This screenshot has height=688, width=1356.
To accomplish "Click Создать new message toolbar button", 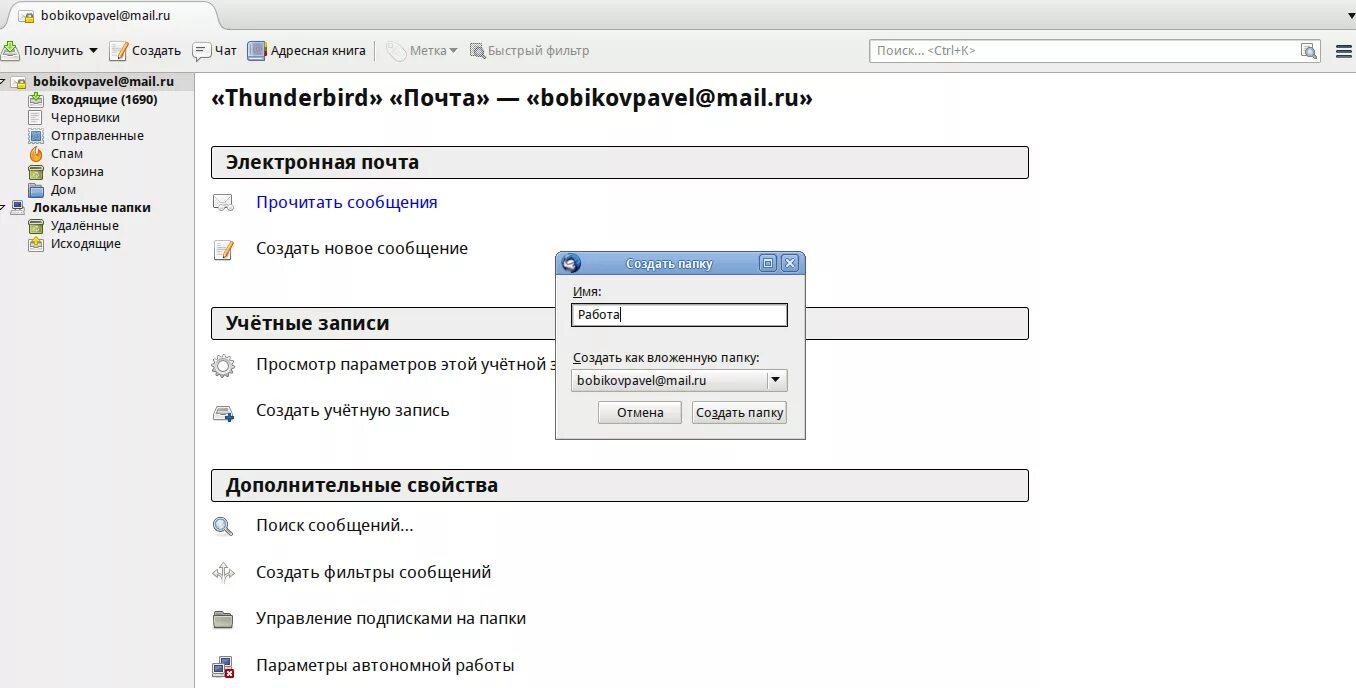I will [145, 50].
